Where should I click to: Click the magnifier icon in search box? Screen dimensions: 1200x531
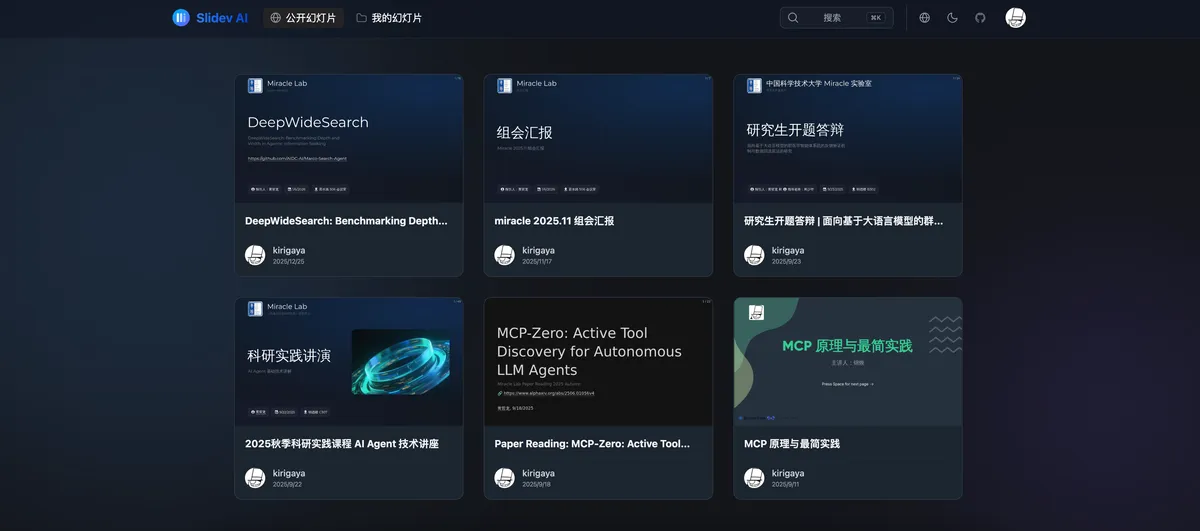(x=793, y=17)
